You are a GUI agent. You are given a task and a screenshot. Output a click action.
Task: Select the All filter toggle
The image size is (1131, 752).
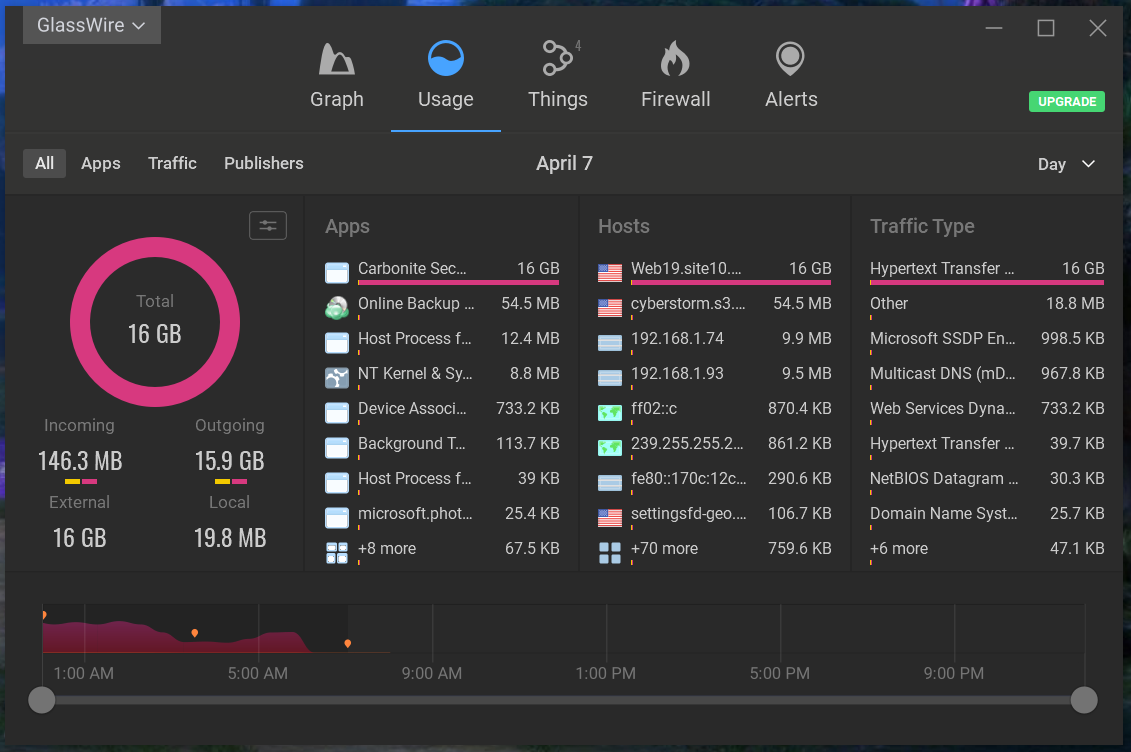[45, 164]
